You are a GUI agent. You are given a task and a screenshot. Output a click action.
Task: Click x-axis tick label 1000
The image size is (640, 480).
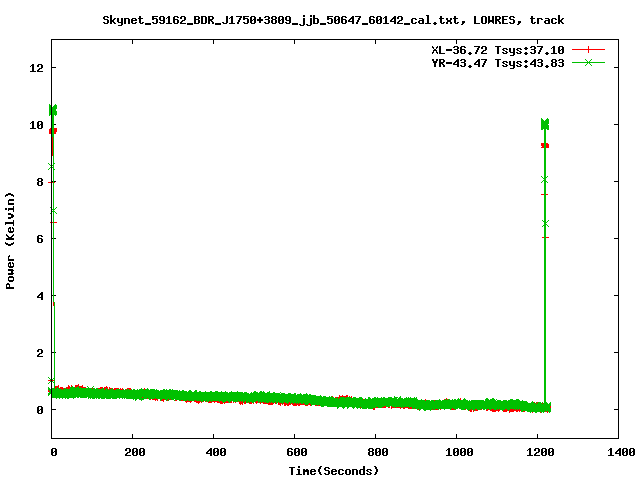coord(459,452)
